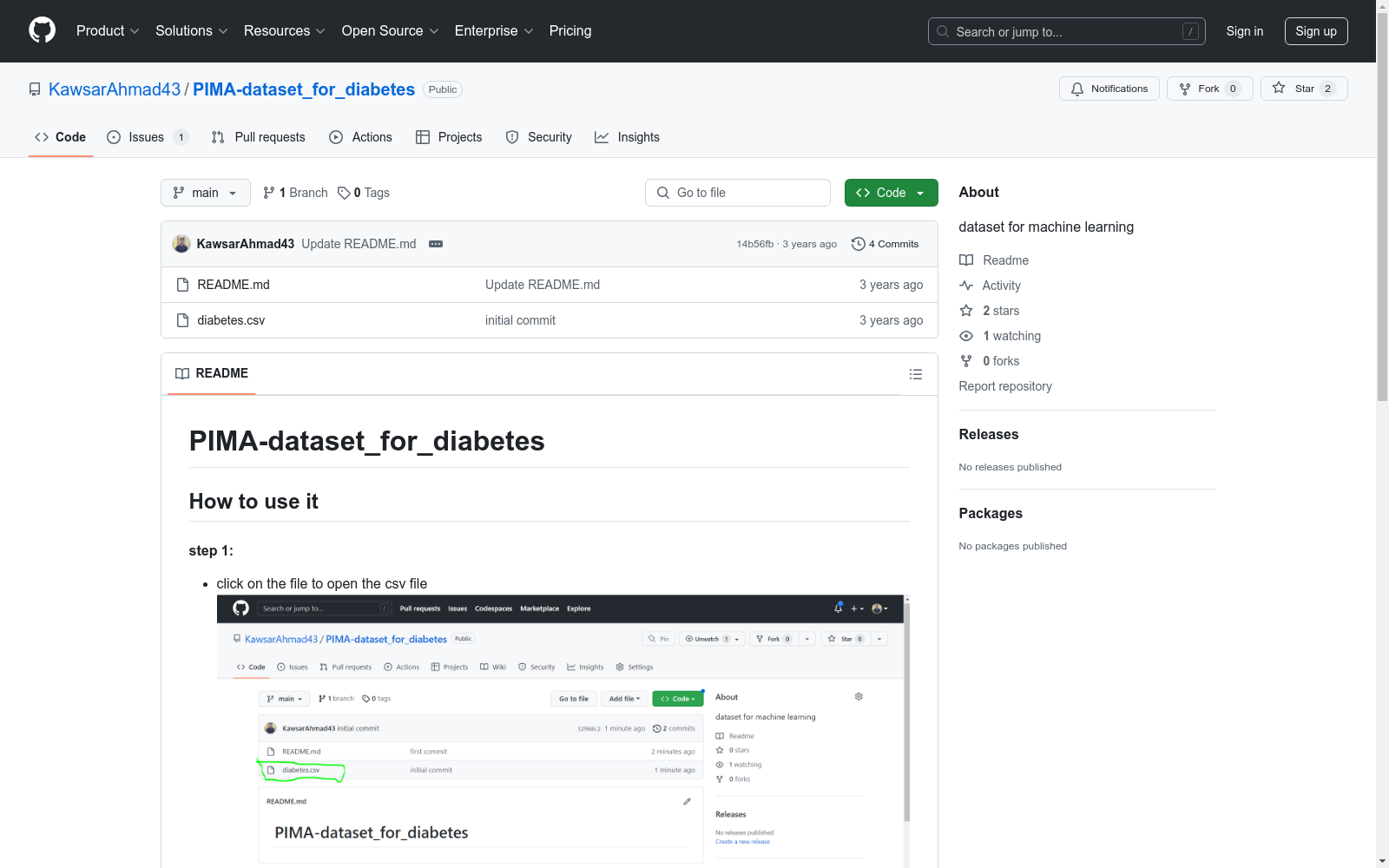Screen dimensions: 1389x868
Task: Click the fork icon beside 0 forks
Action: click(966, 361)
